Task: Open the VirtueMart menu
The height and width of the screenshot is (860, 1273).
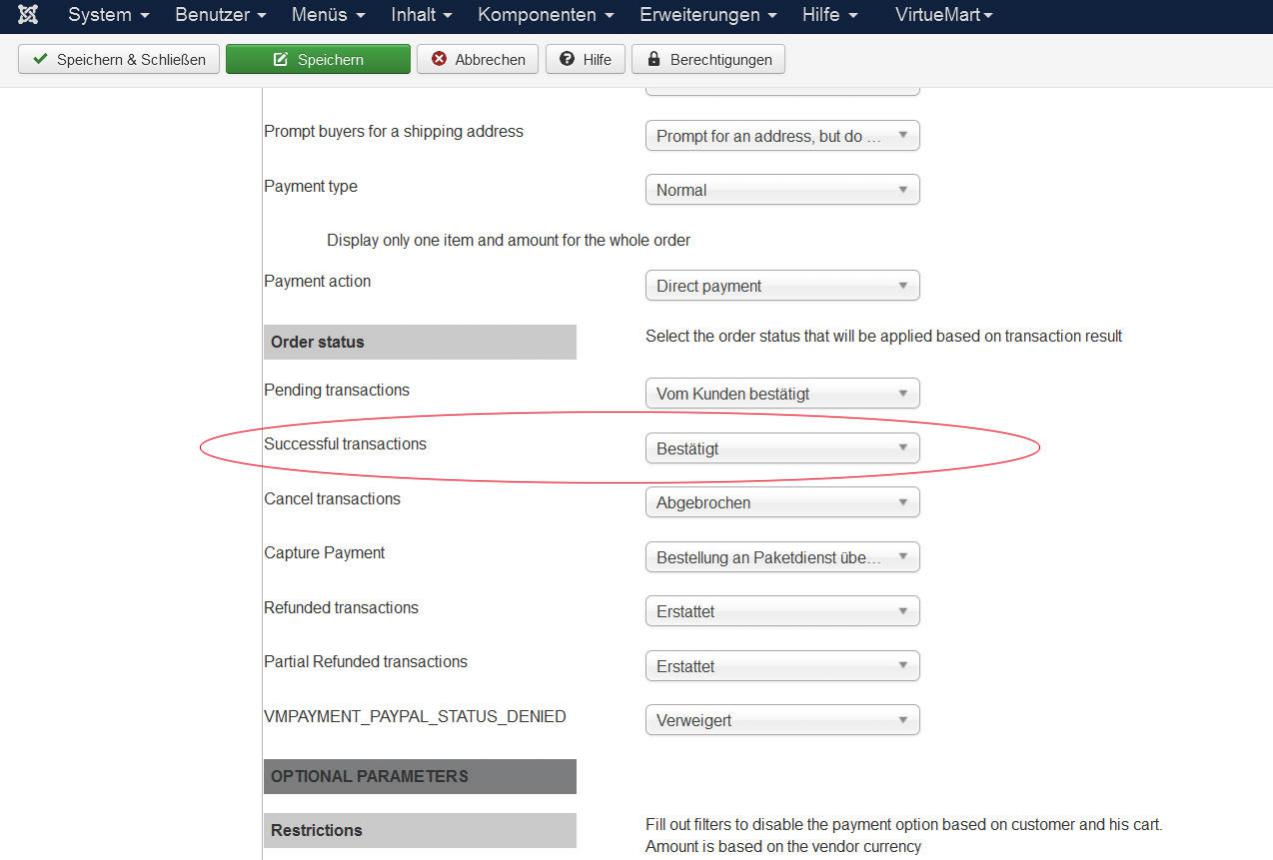Action: [944, 16]
